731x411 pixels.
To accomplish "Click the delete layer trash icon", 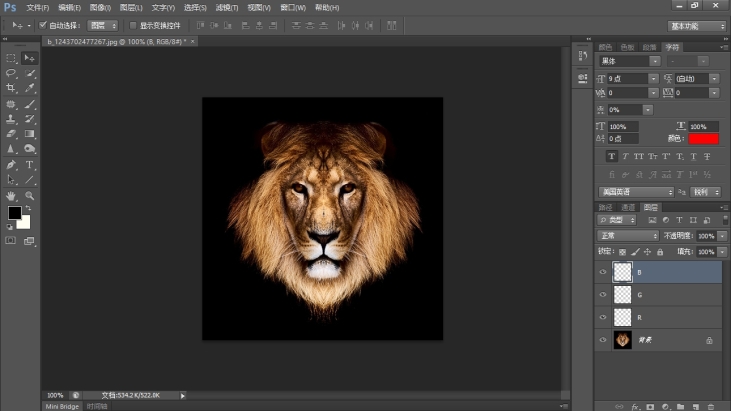I will click(710, 406).
